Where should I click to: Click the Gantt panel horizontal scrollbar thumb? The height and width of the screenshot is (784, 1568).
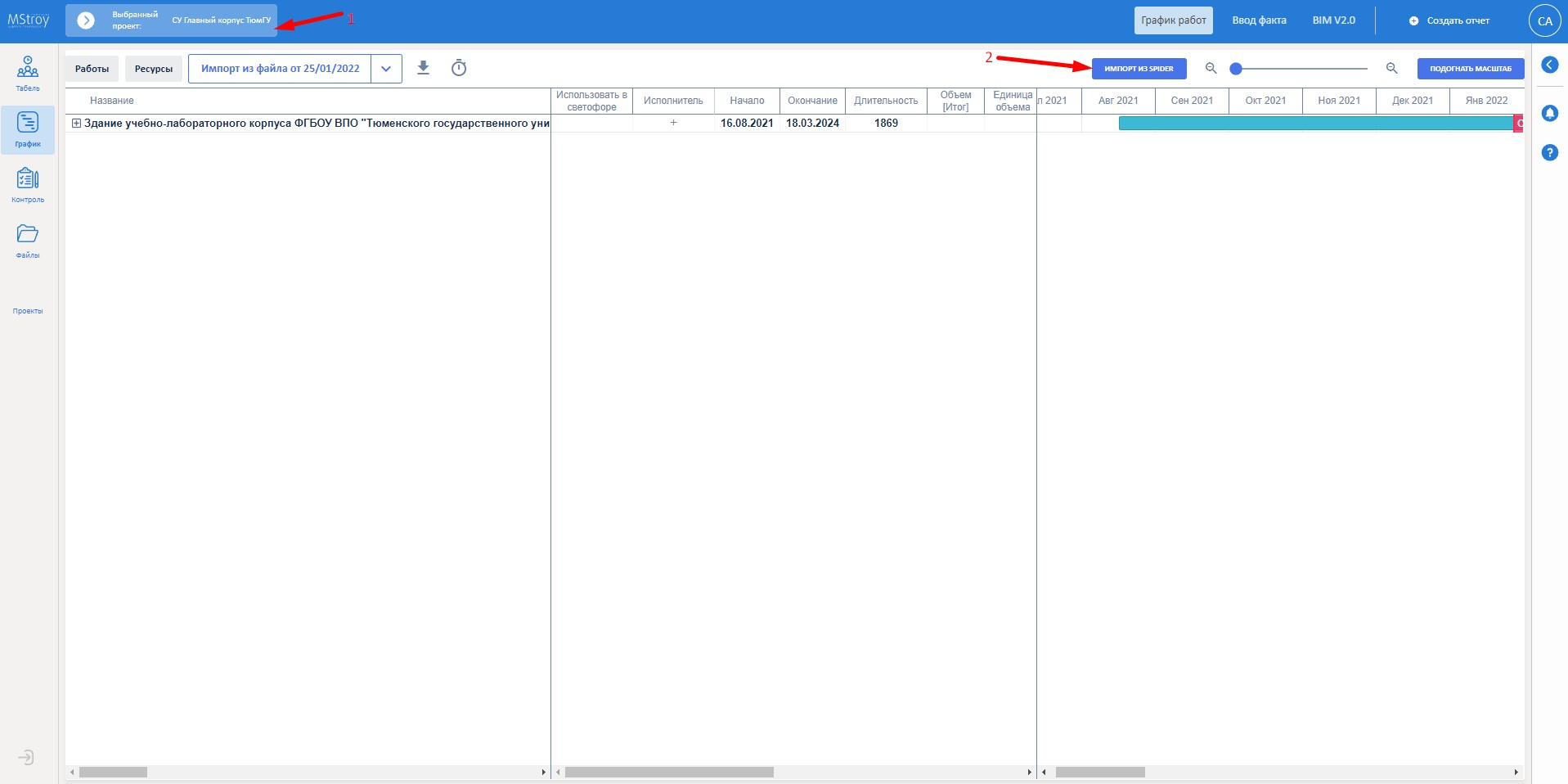pos(1100,772)
